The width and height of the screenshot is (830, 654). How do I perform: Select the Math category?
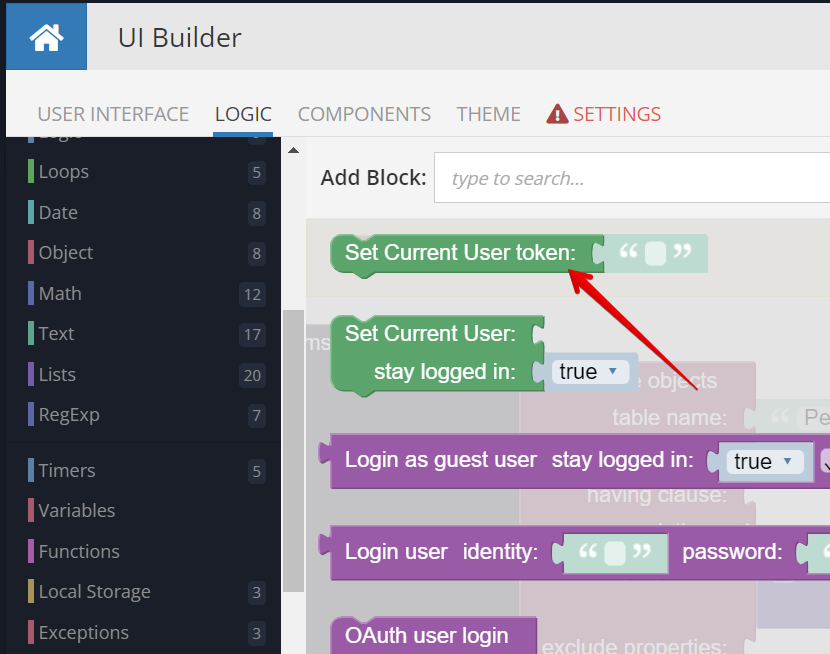[x=58, y=293]
